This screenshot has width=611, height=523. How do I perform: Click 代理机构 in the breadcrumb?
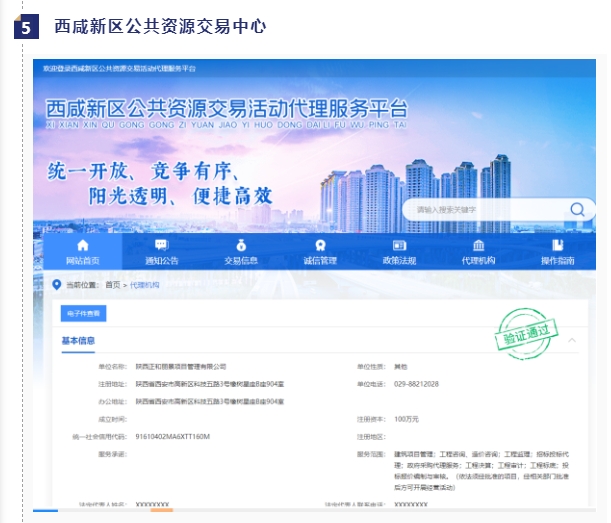(x=145, y=285)
